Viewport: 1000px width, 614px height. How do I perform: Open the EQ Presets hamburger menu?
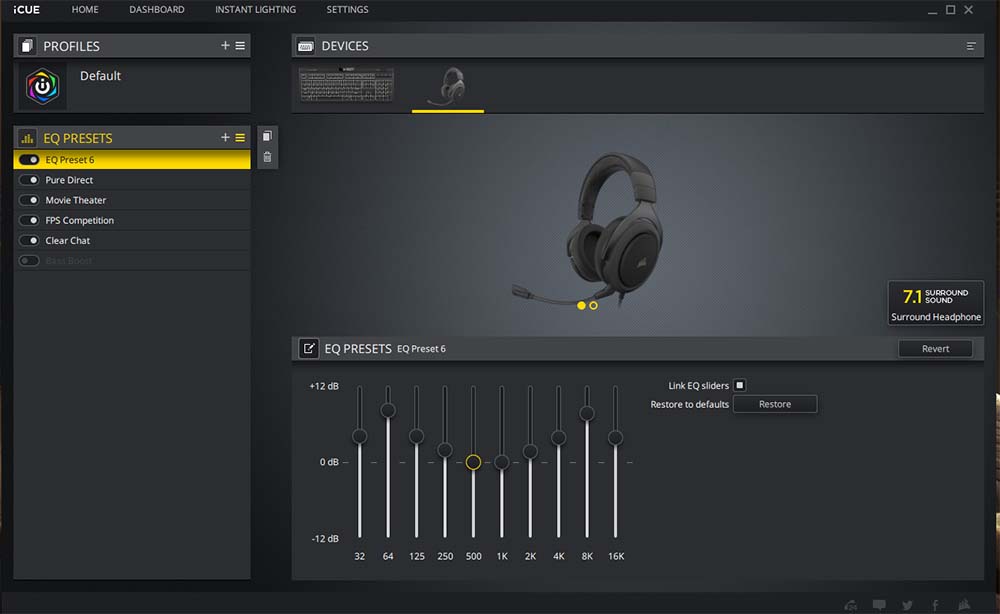click(x=240, y=138)
